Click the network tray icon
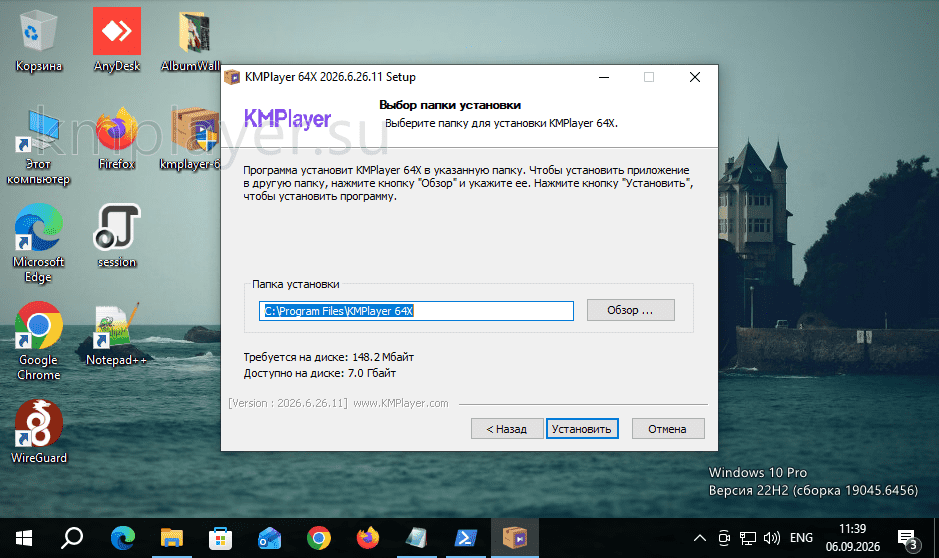This screenshot has width=939, height=558. (x=747, y=538)
